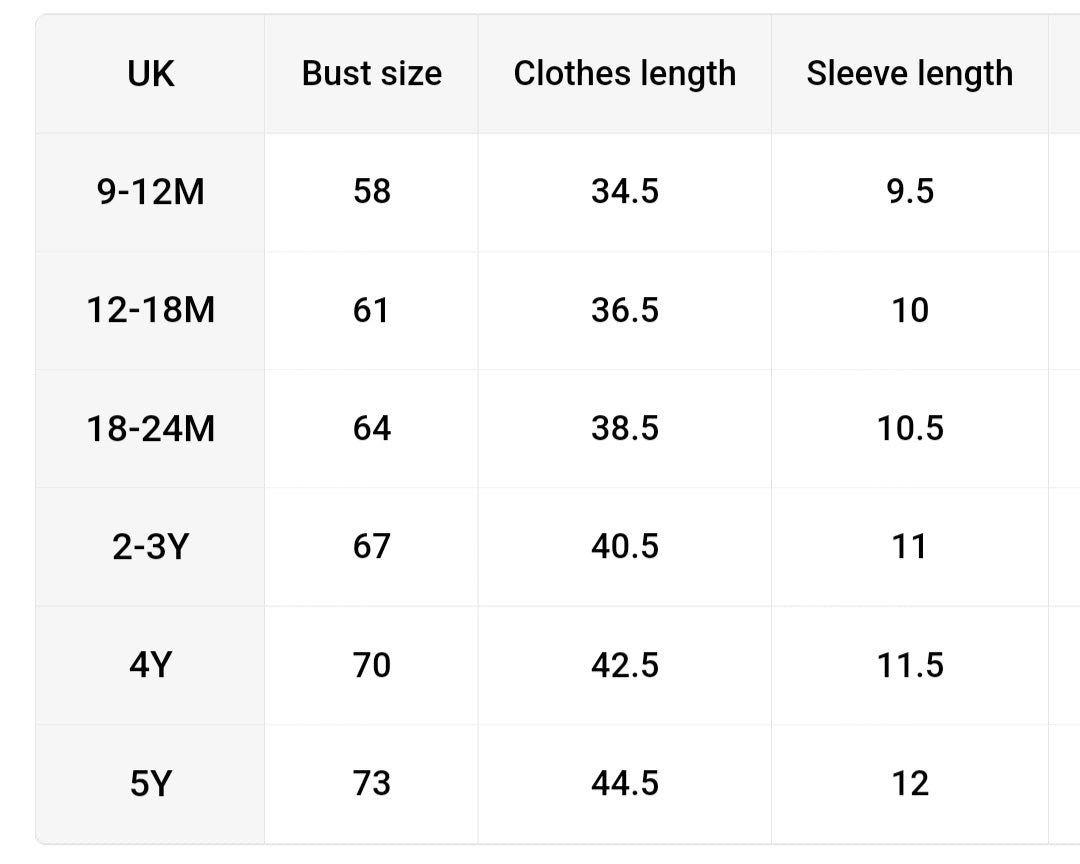Select the 9-12M size row label
The width and height of the screenshot is (1080, 864).
151,191
